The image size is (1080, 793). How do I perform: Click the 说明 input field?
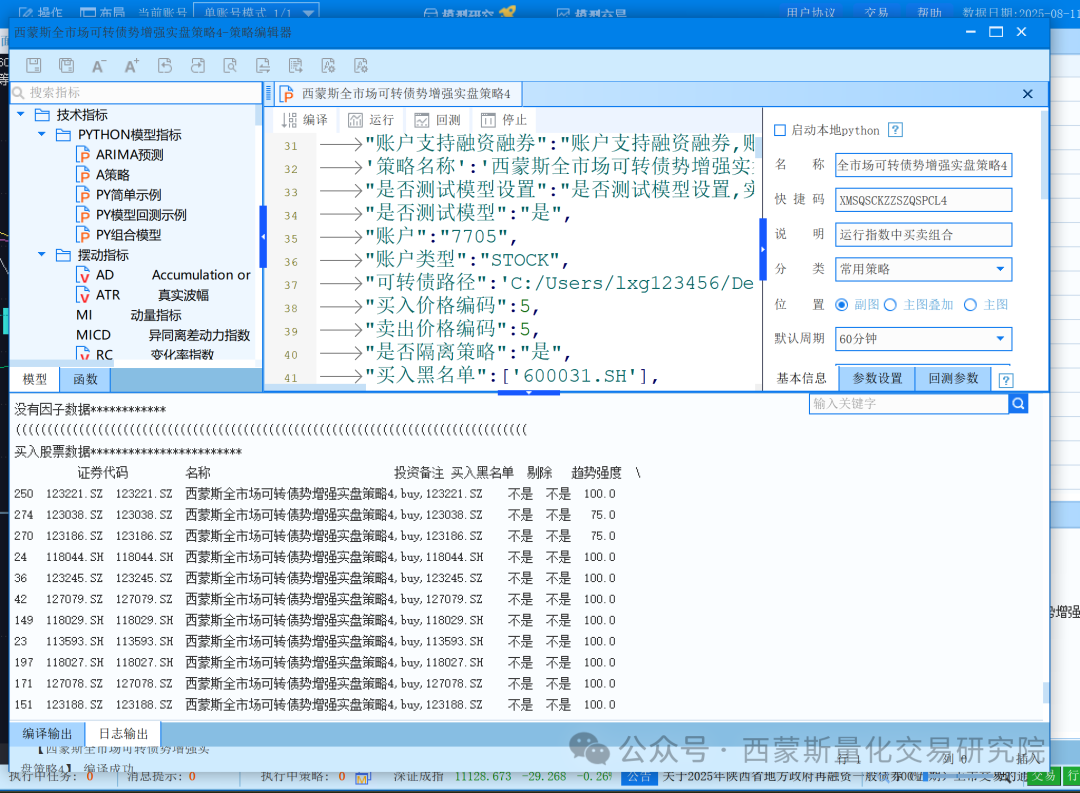coord(924,235)
